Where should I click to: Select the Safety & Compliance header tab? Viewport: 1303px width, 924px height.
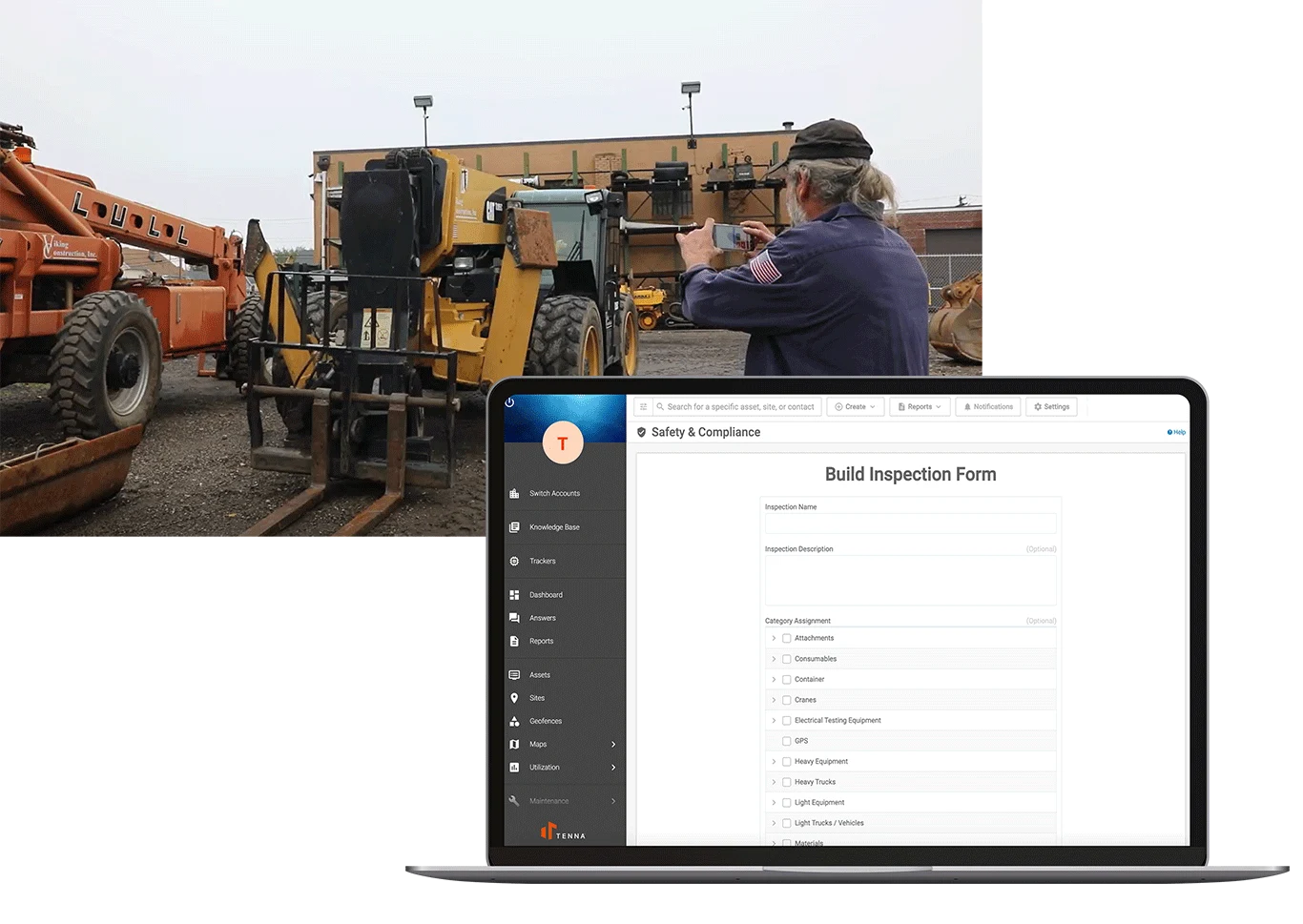(705, 432)
